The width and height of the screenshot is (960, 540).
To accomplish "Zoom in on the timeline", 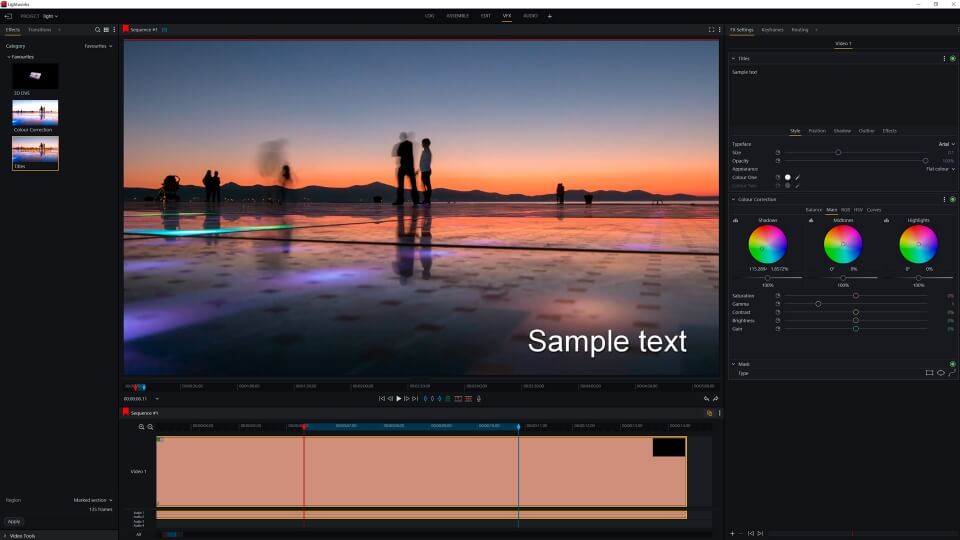I will [142, 427].
